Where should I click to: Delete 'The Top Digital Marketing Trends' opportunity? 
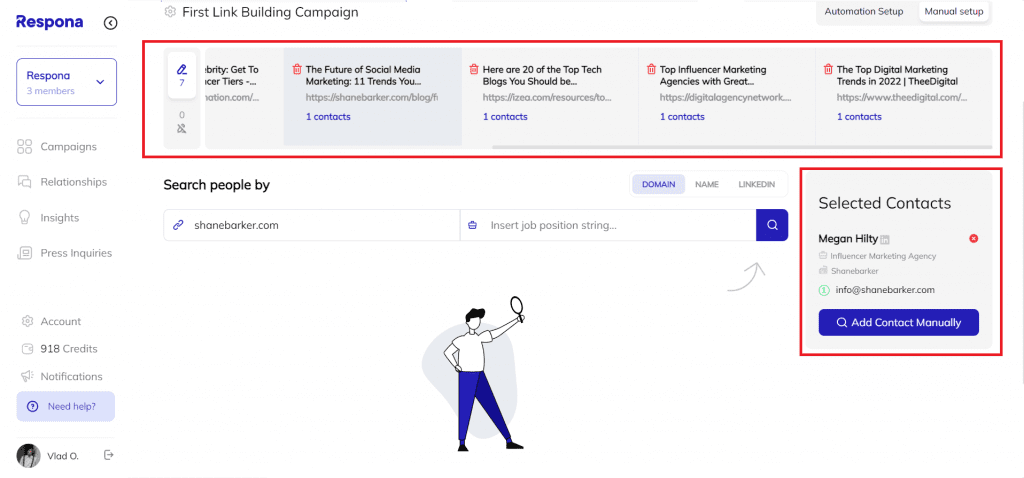click(x=828, y=69)
